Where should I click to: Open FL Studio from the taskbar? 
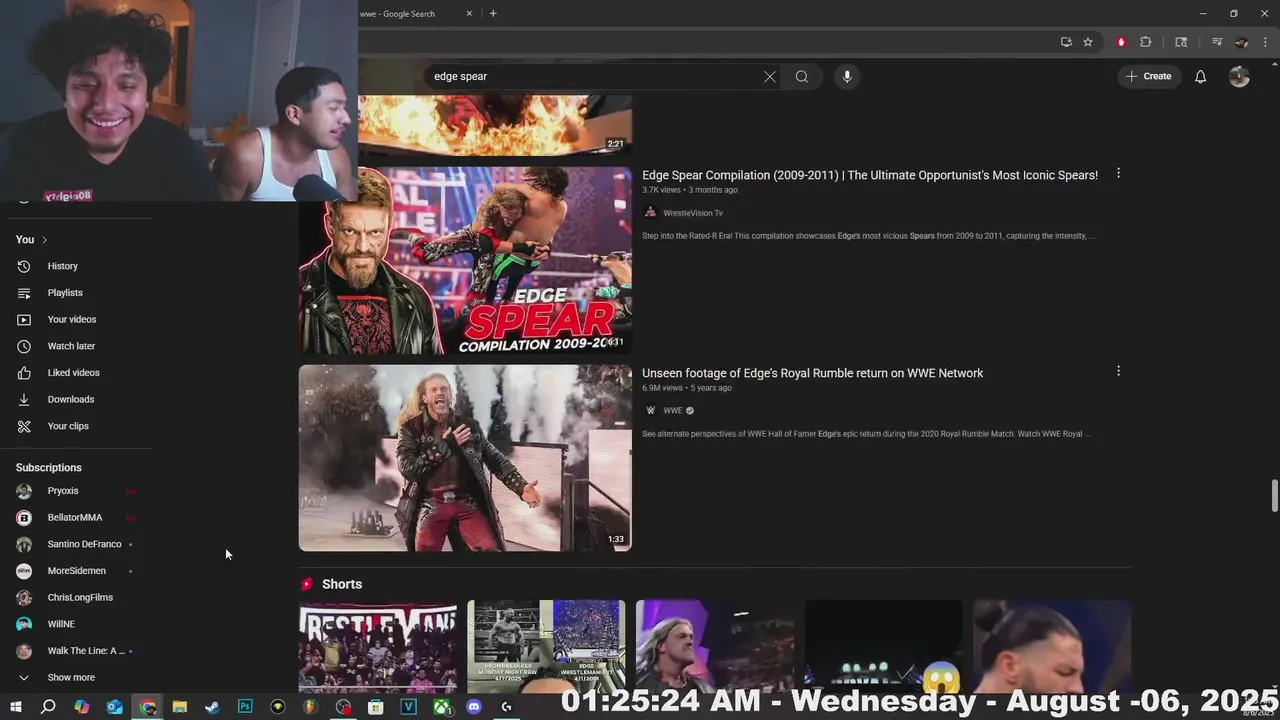[x=310, y=707]
